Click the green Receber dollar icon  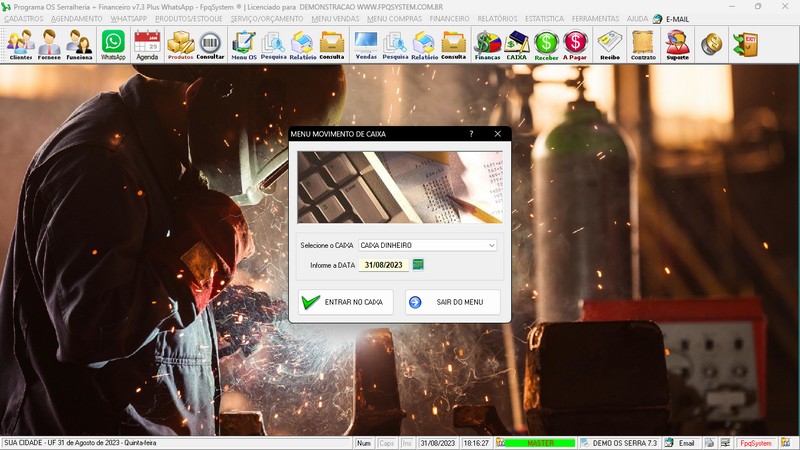point(546,45)
